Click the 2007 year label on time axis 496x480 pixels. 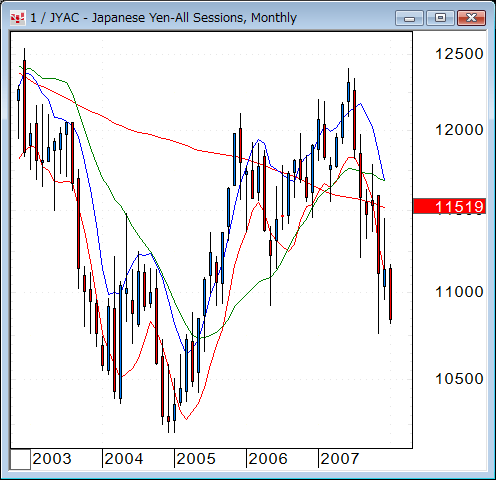coord(340,459)
